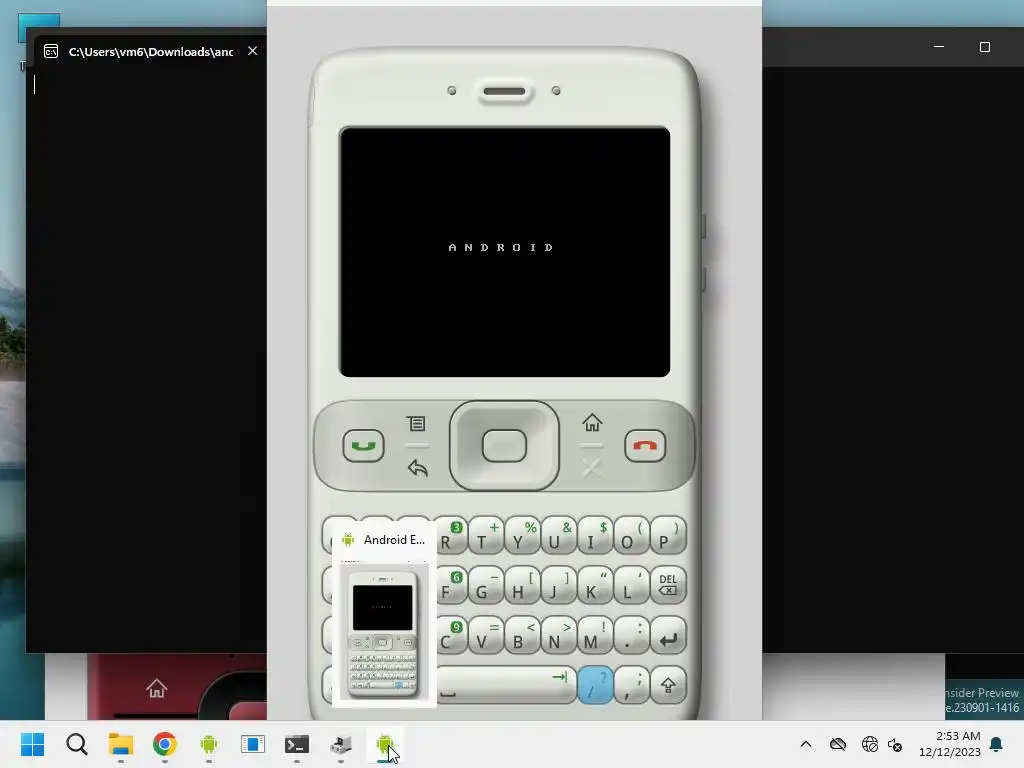
Task: Open the blue window app on taskbar
Action: coord(253,744)
